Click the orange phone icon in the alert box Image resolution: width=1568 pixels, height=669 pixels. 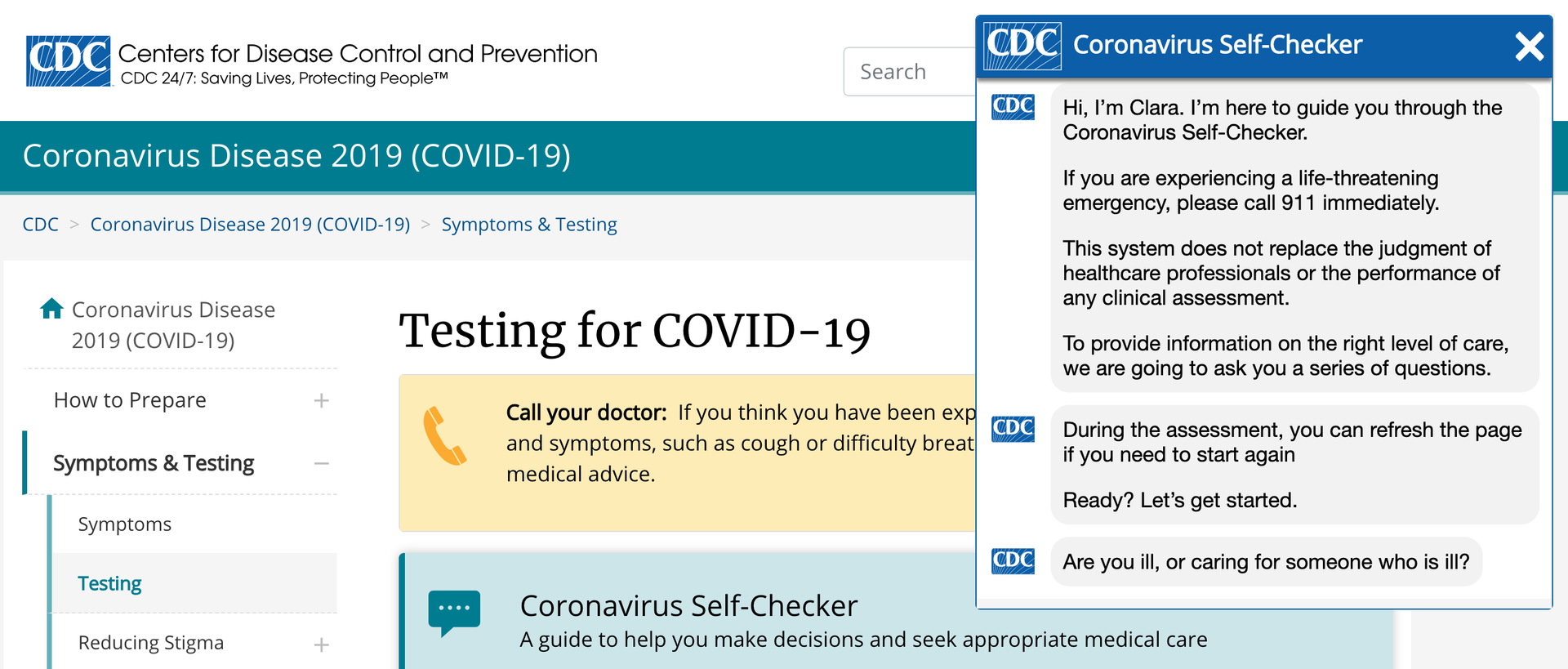pos(444,436)
